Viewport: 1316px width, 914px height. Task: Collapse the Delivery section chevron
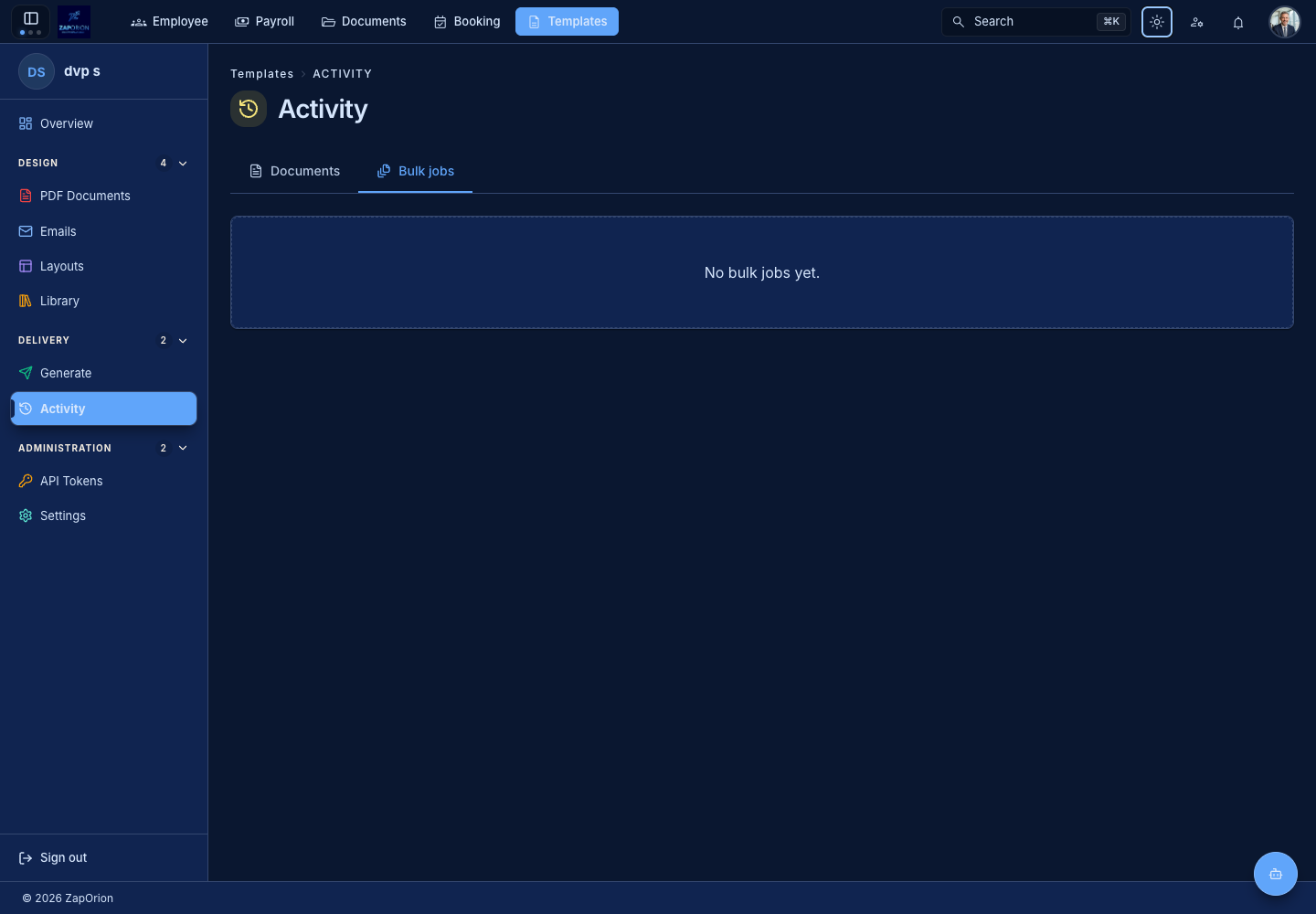click(x=183, y=340)
